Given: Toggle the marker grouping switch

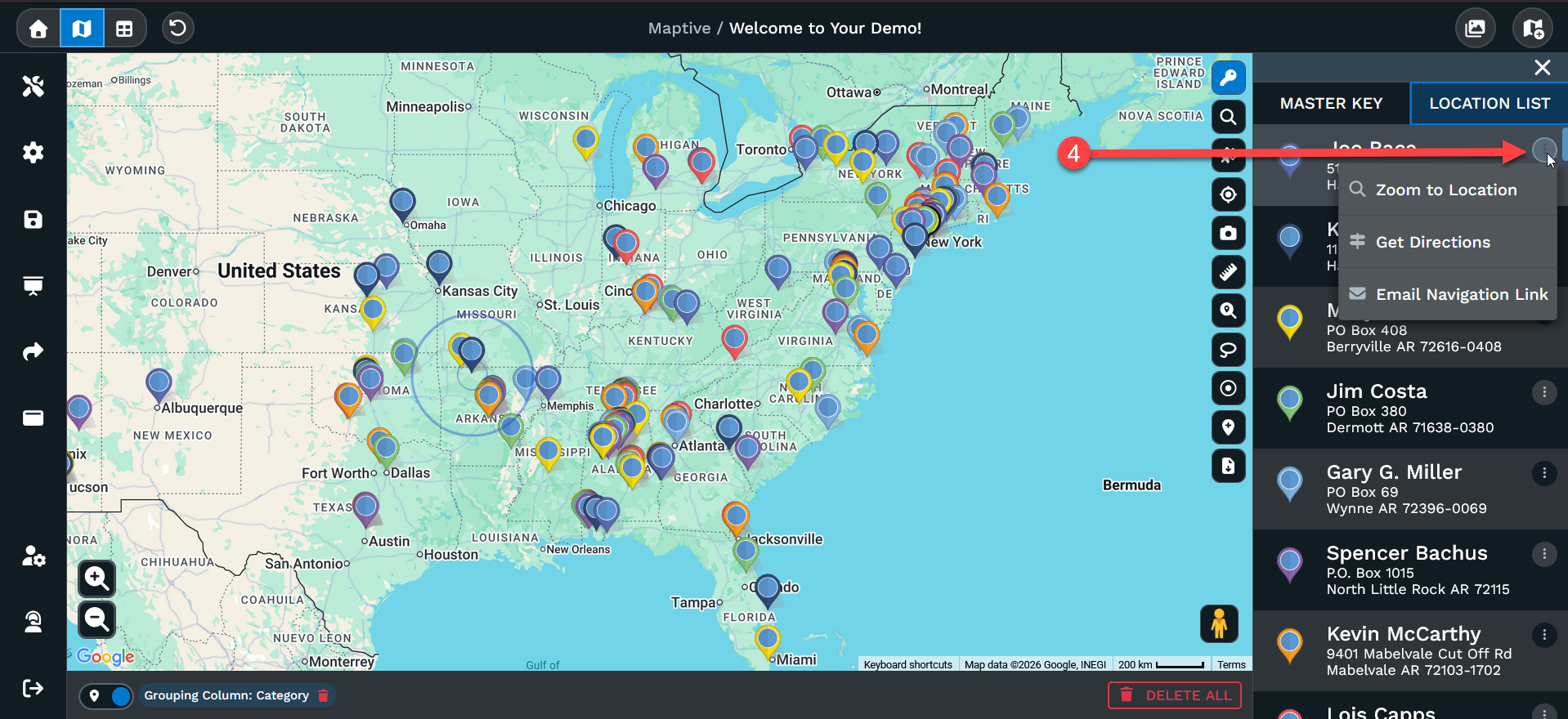Looking at the screenshot, I should [x=106, y=696].
